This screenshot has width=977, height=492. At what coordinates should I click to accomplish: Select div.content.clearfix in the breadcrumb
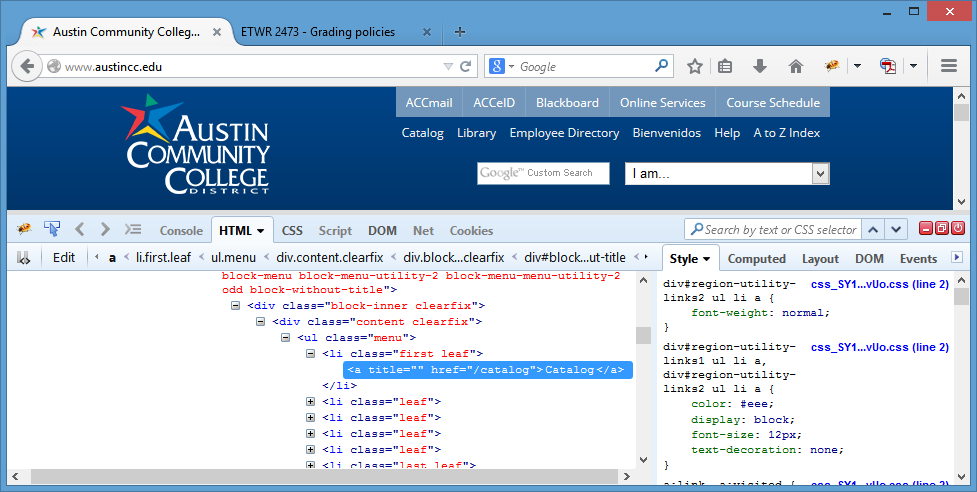tap(329, 257)
